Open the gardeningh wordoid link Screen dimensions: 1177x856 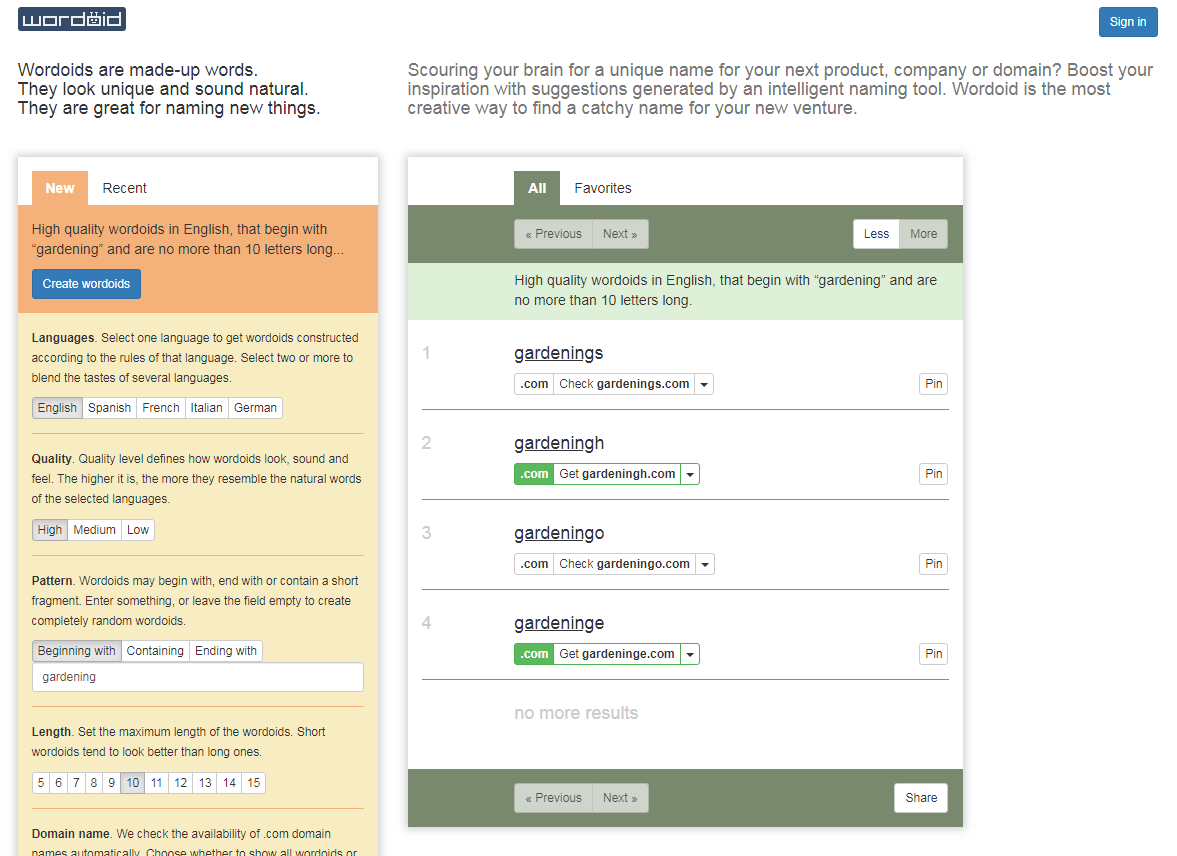[x=559, y=442]
